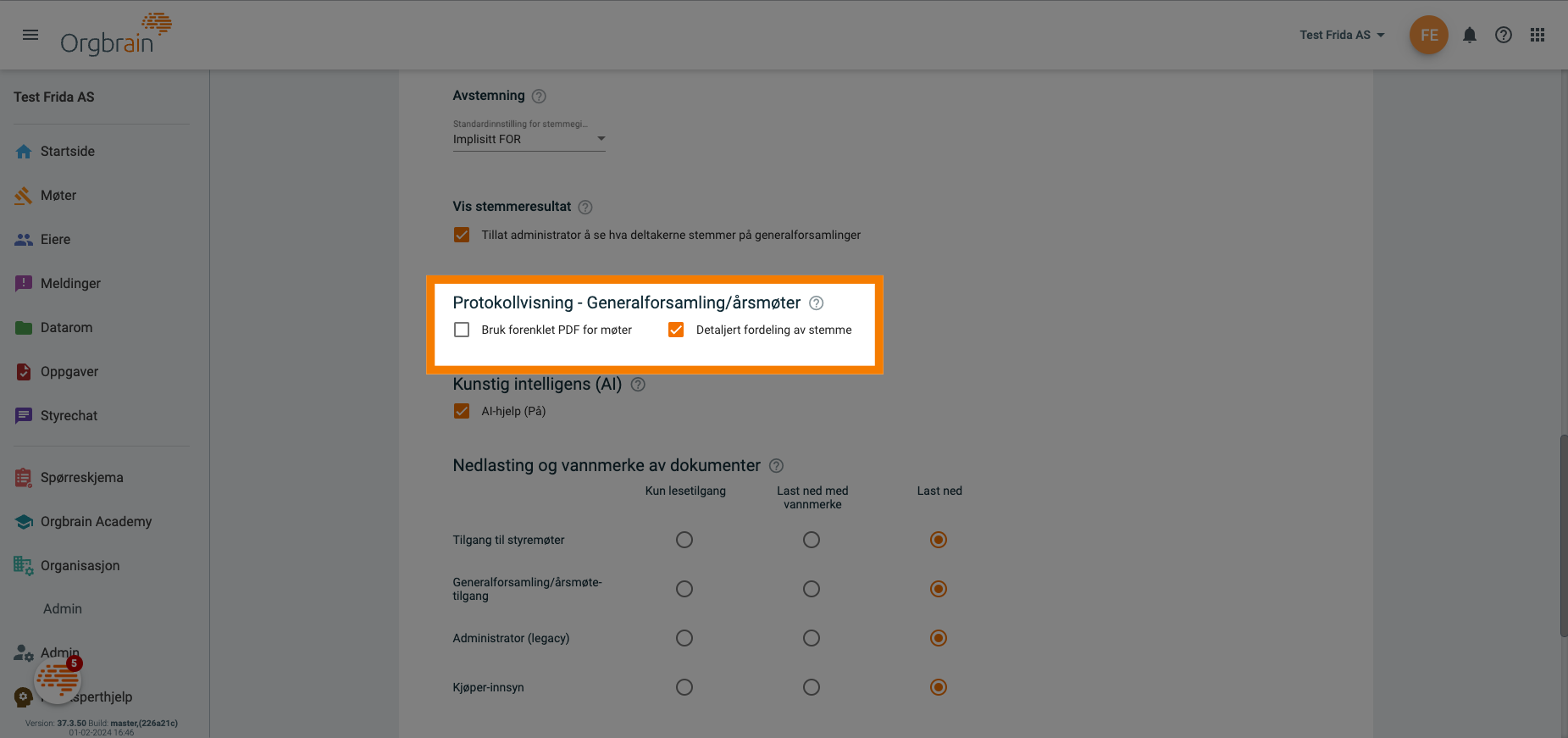Viewport: 1568px width, 738px height.
Task: Select watermark download for Kjøper-innsyn
Action: 812,687
